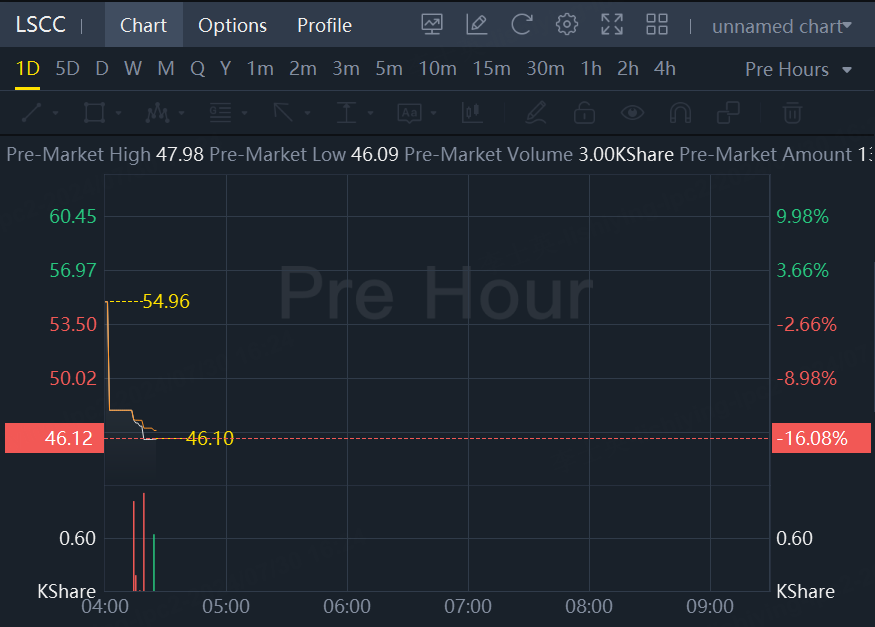Click the LSCC ticker symbol
The image size is (875, 627).
[40, 25]
